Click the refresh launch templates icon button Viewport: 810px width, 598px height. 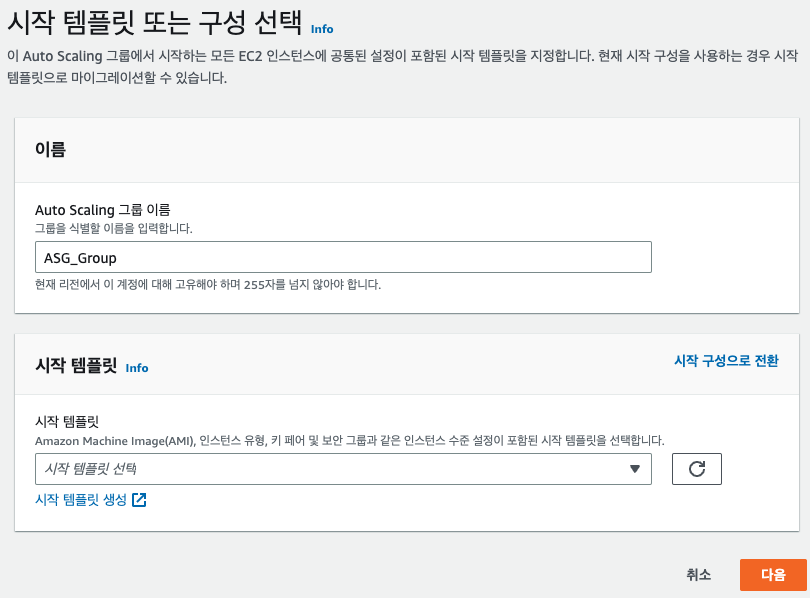(696, 469)
